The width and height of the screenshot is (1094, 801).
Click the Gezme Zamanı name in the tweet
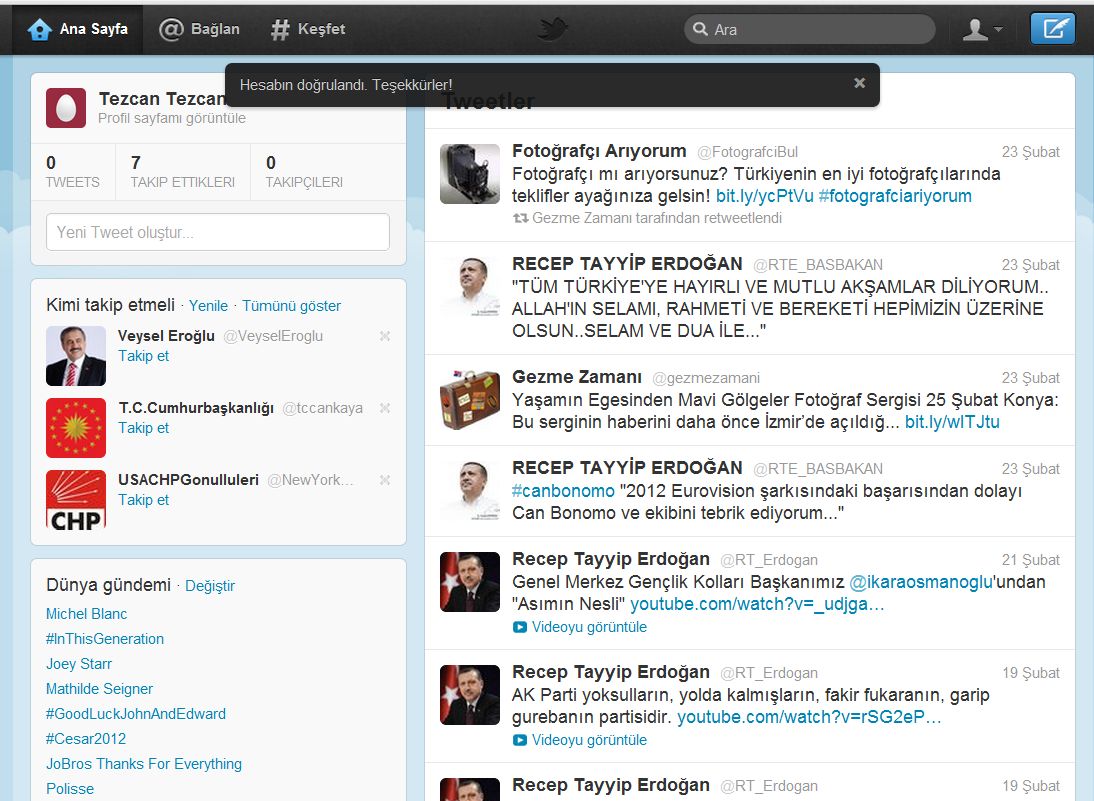[x=577, y=377]
